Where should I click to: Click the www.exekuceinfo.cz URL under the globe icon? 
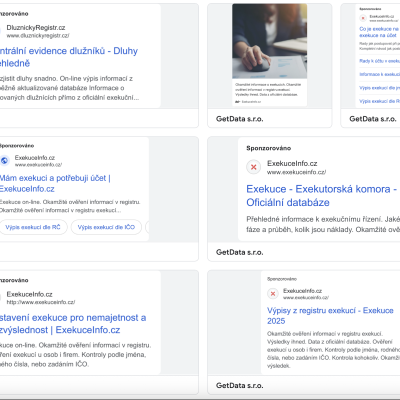[38, 165]
